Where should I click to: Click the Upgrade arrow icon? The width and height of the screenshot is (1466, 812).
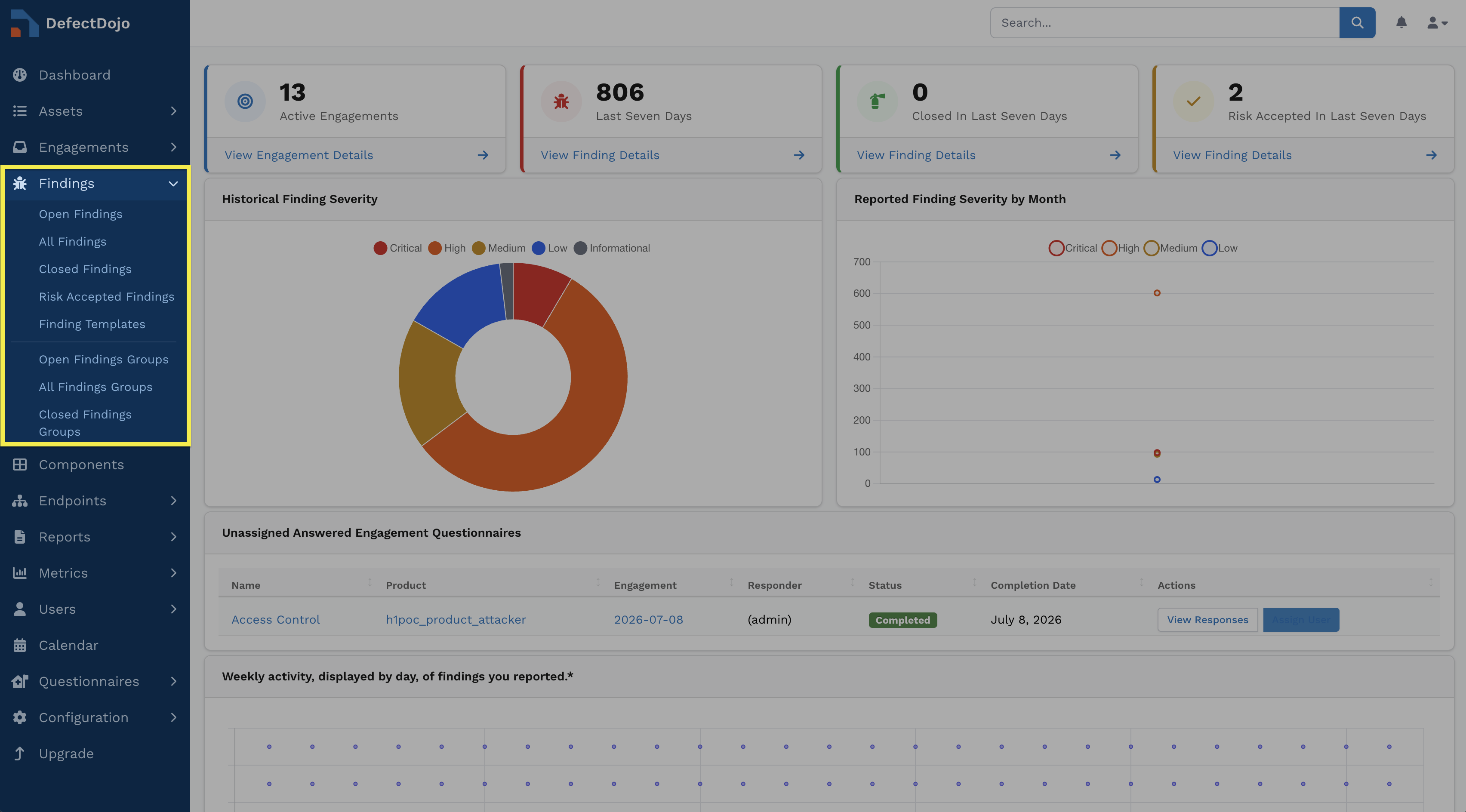click(20, 753)
